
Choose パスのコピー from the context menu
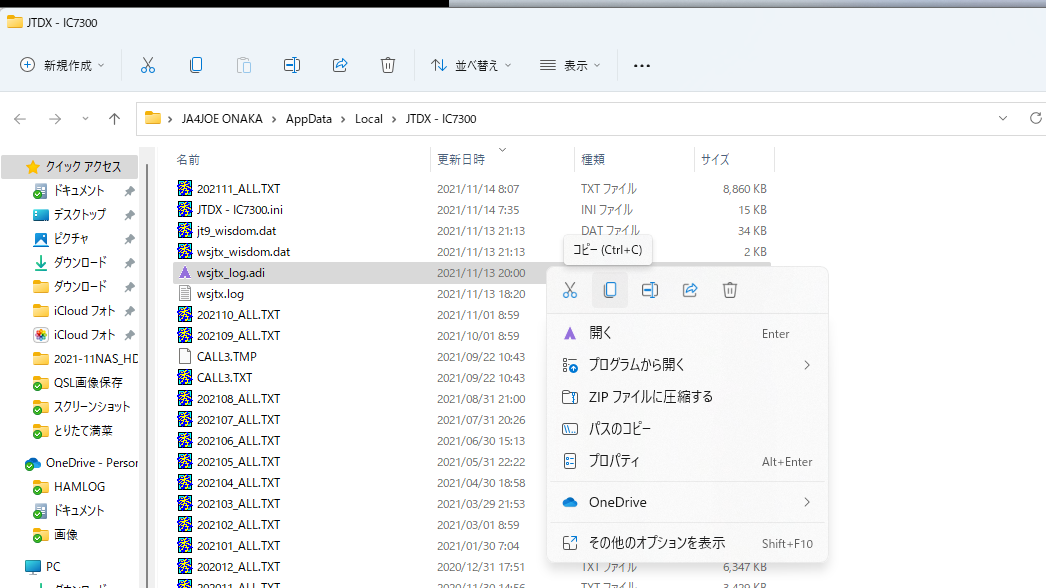pos(686,429)
